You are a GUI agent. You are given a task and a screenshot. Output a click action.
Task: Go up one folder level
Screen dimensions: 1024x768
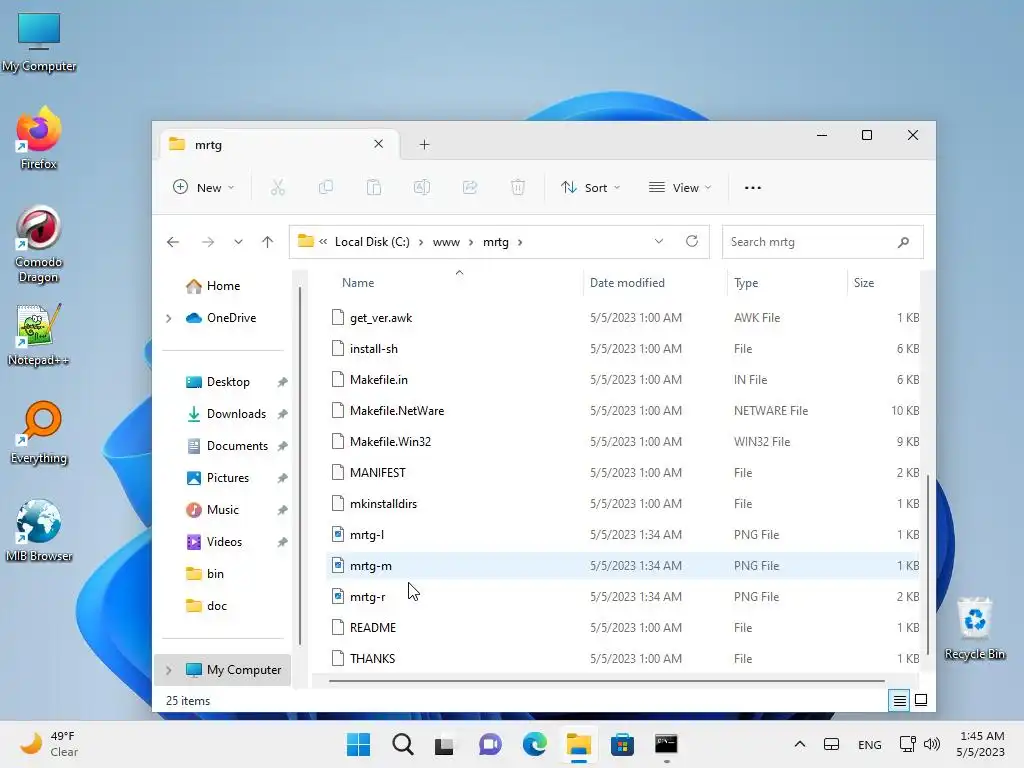tap(267, 242)
